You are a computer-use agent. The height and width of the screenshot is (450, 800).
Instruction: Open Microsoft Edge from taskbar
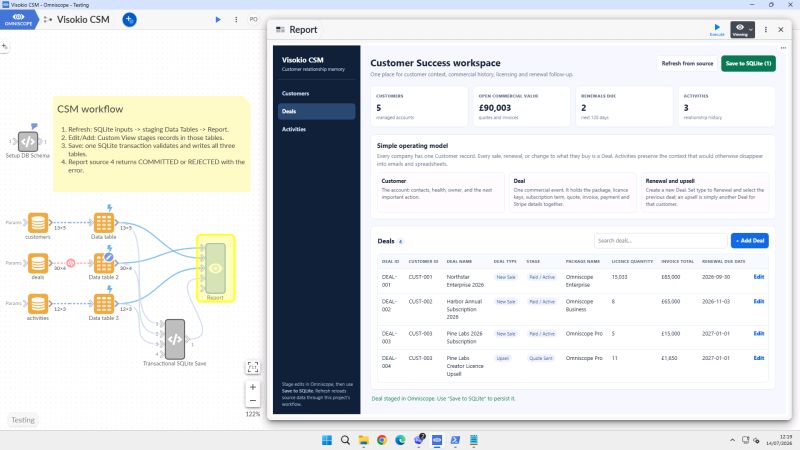tap(400, 440)
